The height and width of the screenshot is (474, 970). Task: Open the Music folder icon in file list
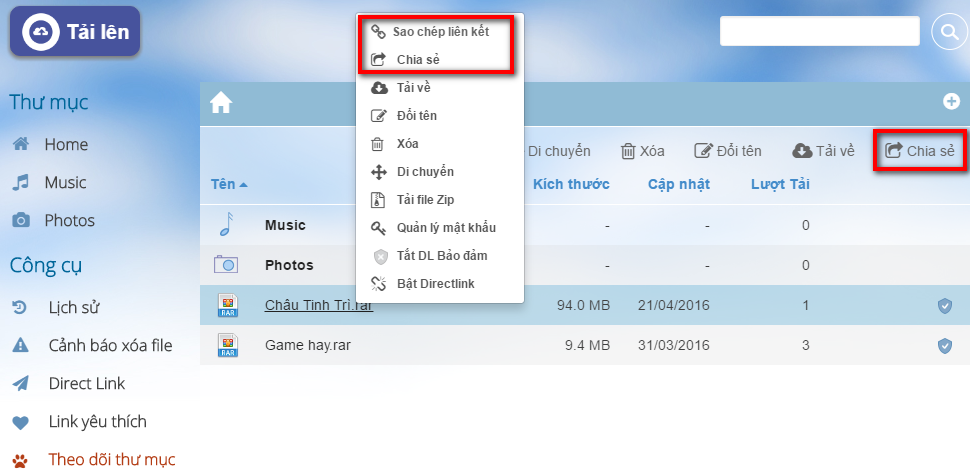pyautogui.click(x=226, y=226)
